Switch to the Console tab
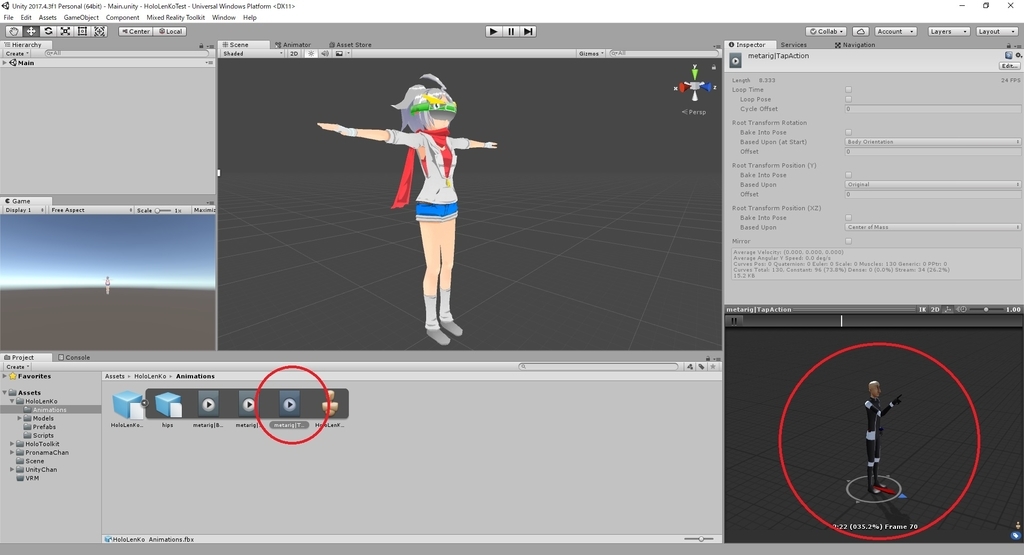The height and width of the screenshot is (555, 1024). tap(74, 358)
